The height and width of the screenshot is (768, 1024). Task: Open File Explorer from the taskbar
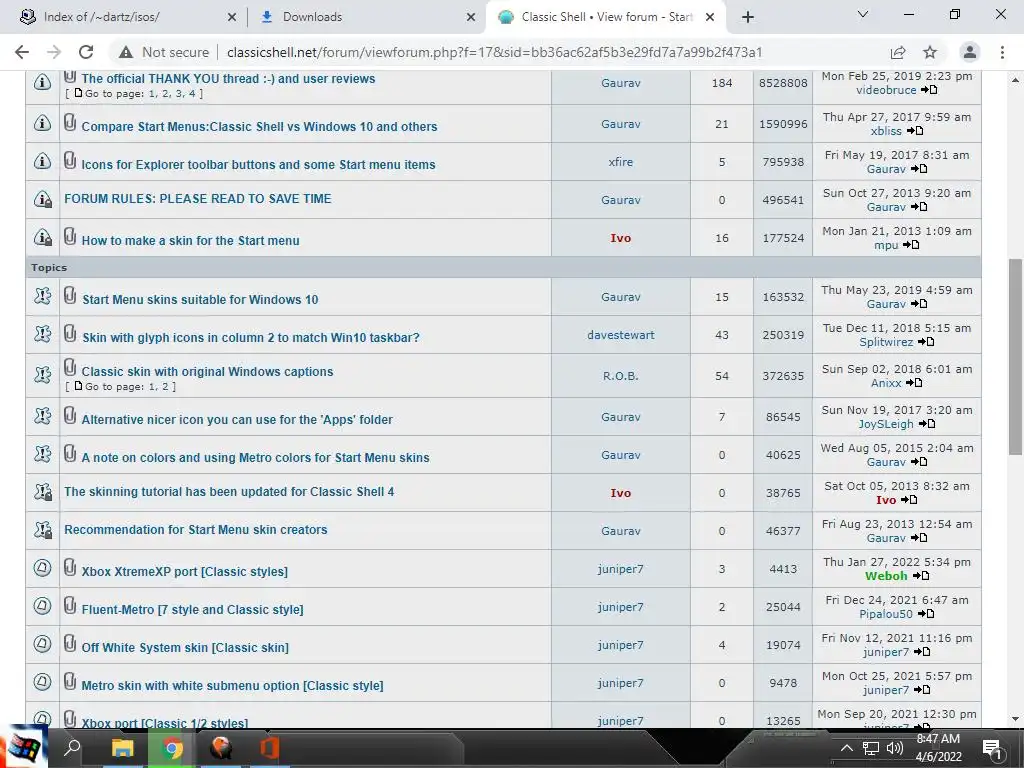122,747
